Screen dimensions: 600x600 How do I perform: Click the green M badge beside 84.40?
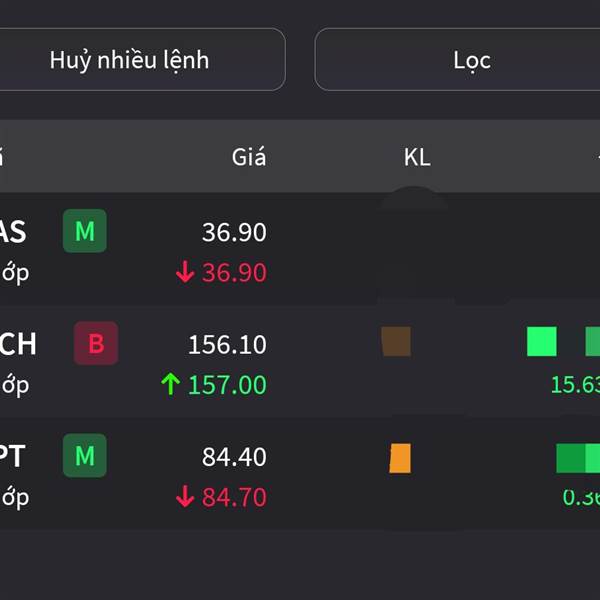click(x=85, y=456)
